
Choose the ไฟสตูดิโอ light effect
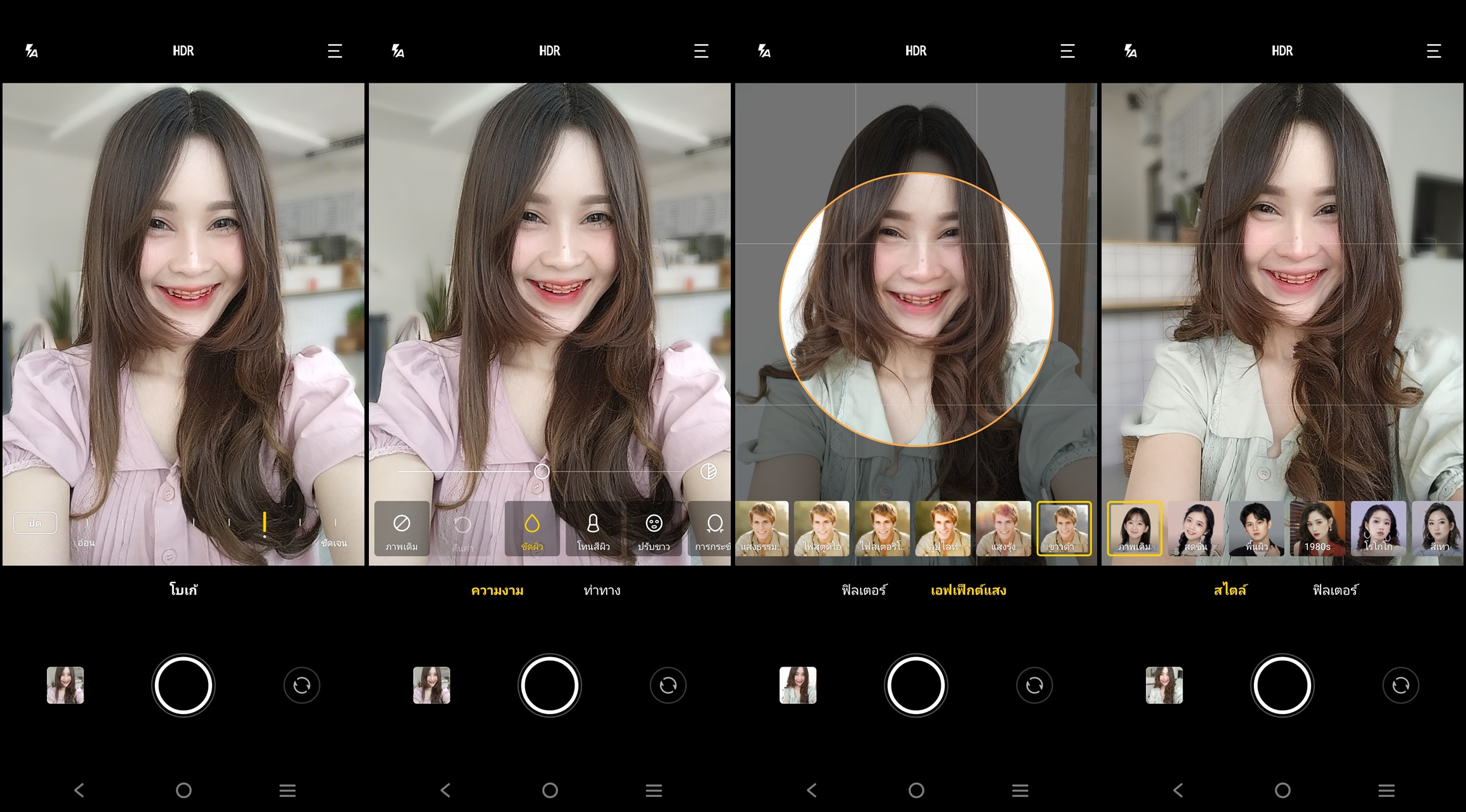tap(822, 529)
